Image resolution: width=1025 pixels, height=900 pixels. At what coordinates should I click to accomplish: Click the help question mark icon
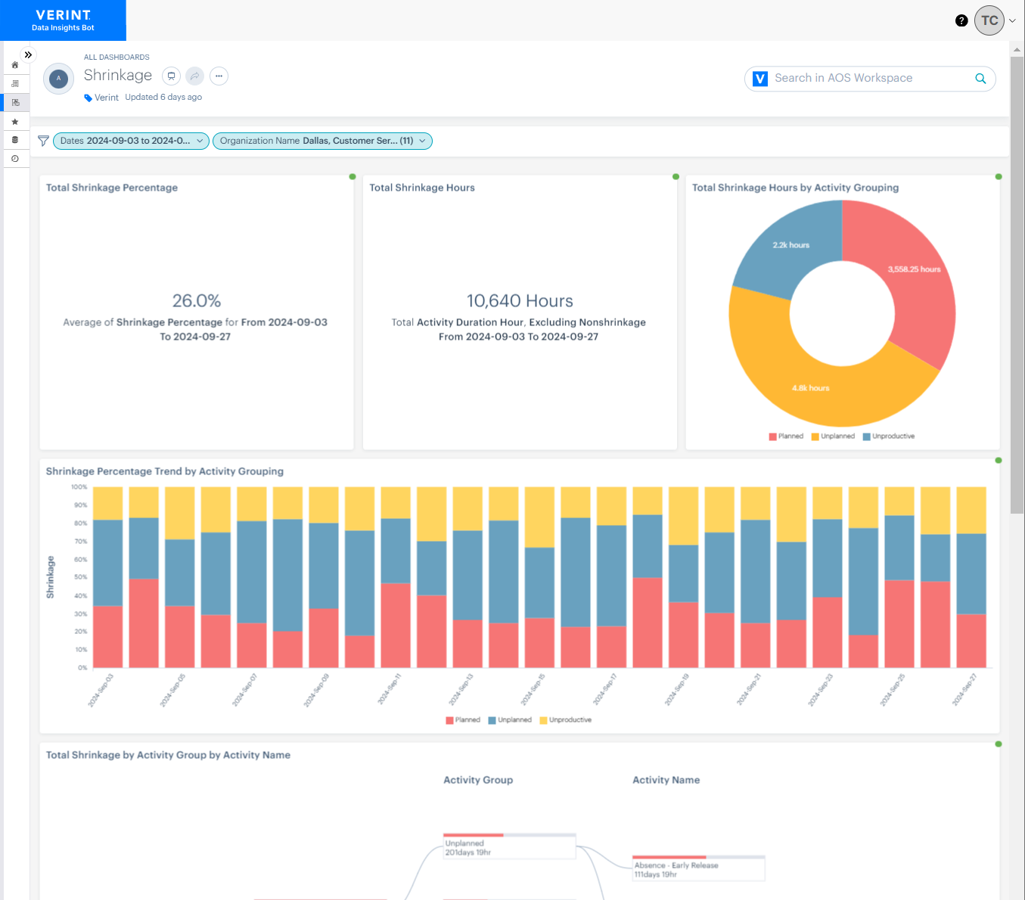click(961, 21)
